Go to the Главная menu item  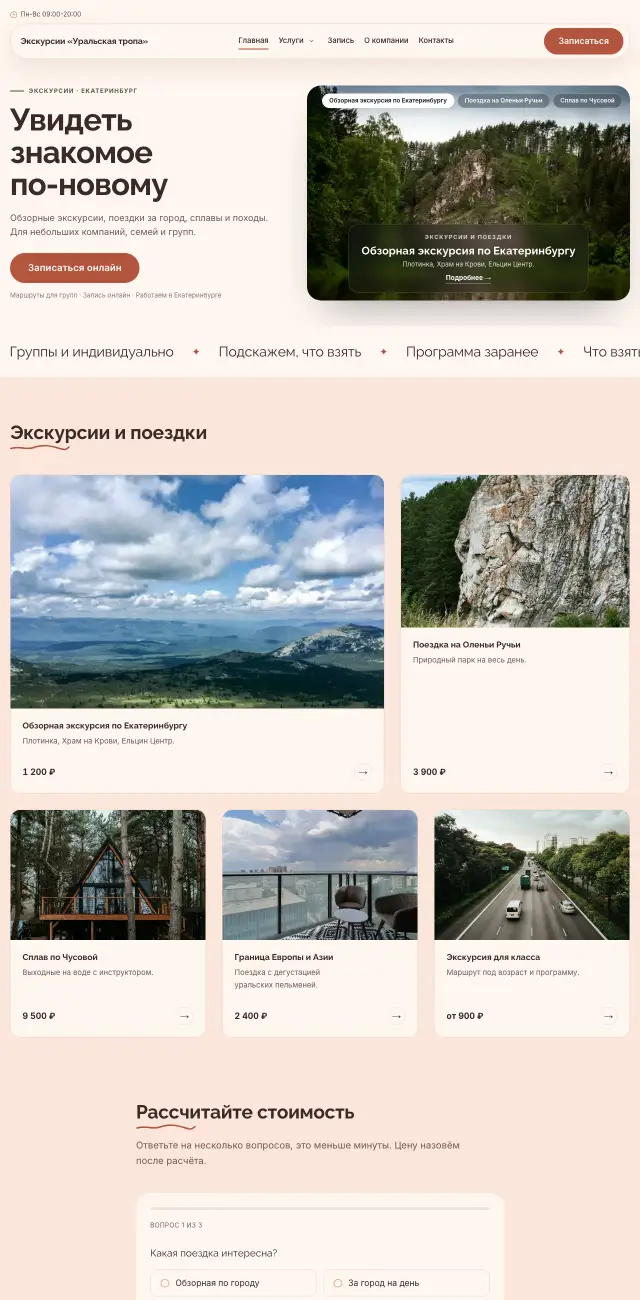click(253, 41)
